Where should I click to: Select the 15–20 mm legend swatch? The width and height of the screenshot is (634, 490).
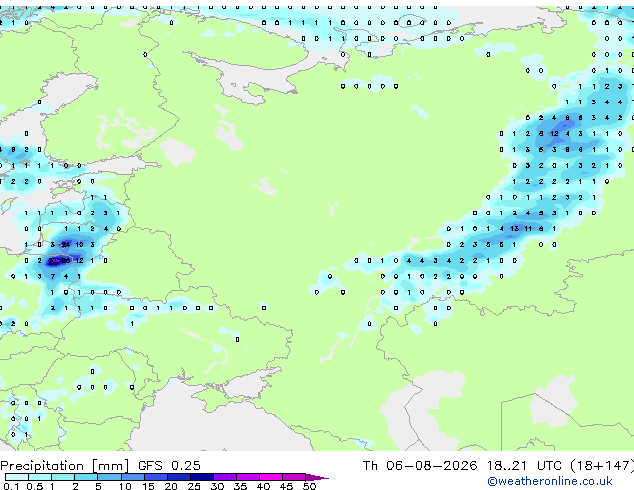155,477
